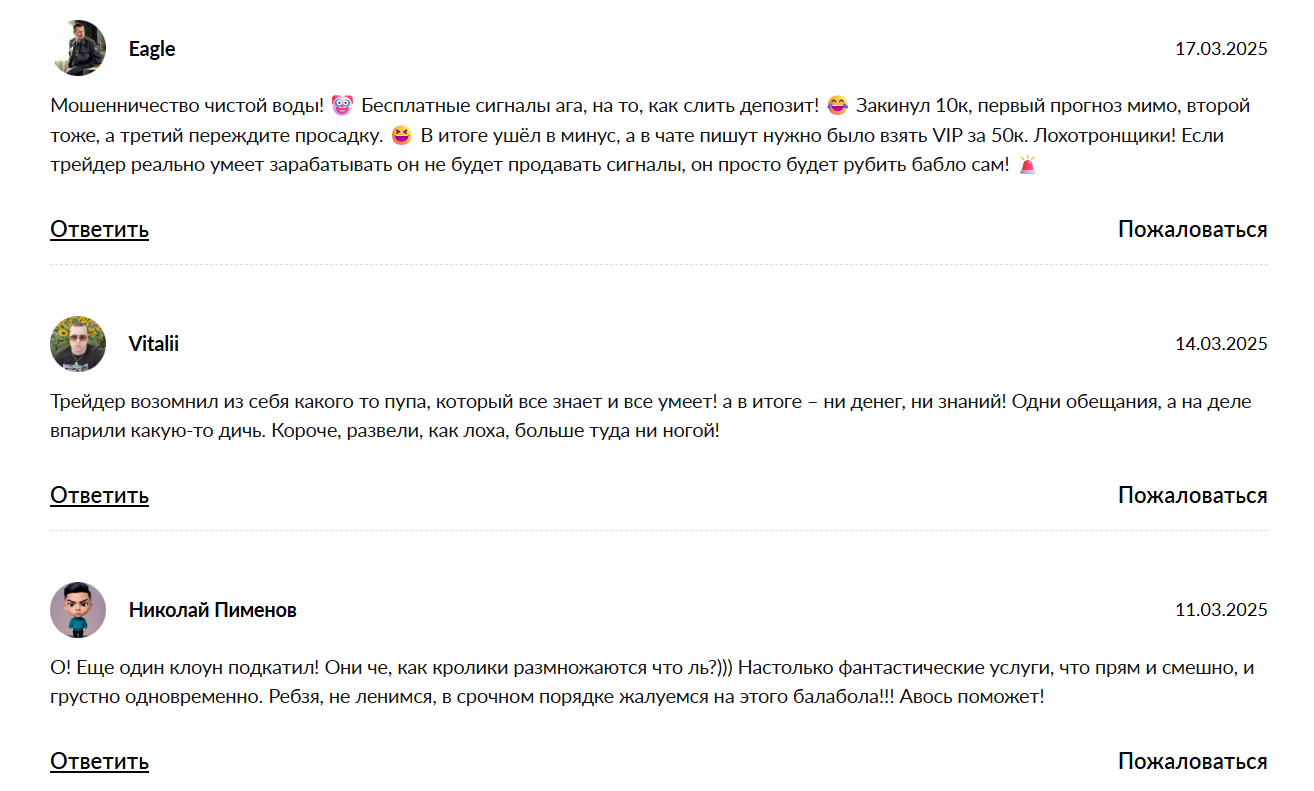Reply to Vitalii's comment via Ответить
The height and width of the screenshot is (791, 1314).
click(99, 495)
